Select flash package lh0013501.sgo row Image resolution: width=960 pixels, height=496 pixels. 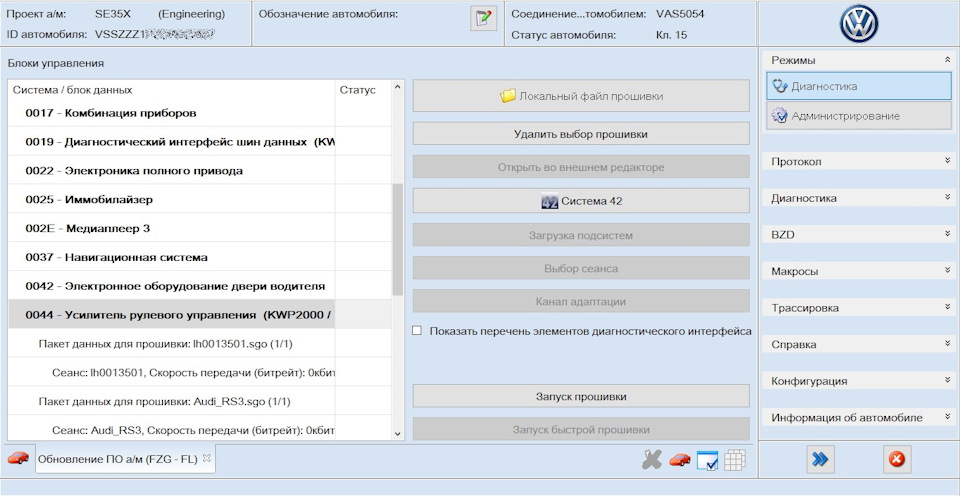200,344
